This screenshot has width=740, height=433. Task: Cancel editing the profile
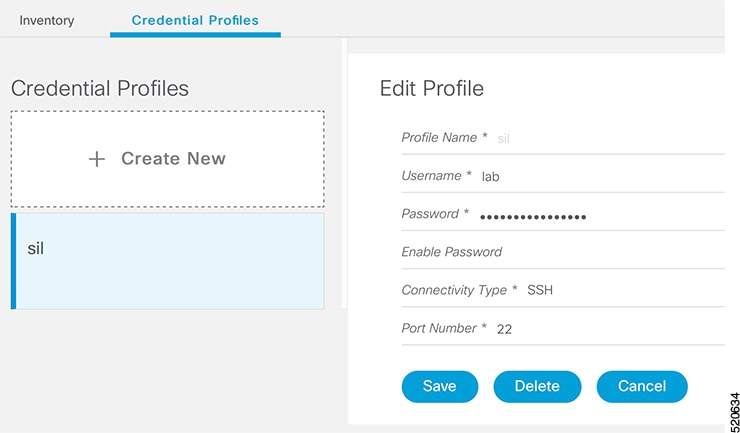[x=642, y=386]
